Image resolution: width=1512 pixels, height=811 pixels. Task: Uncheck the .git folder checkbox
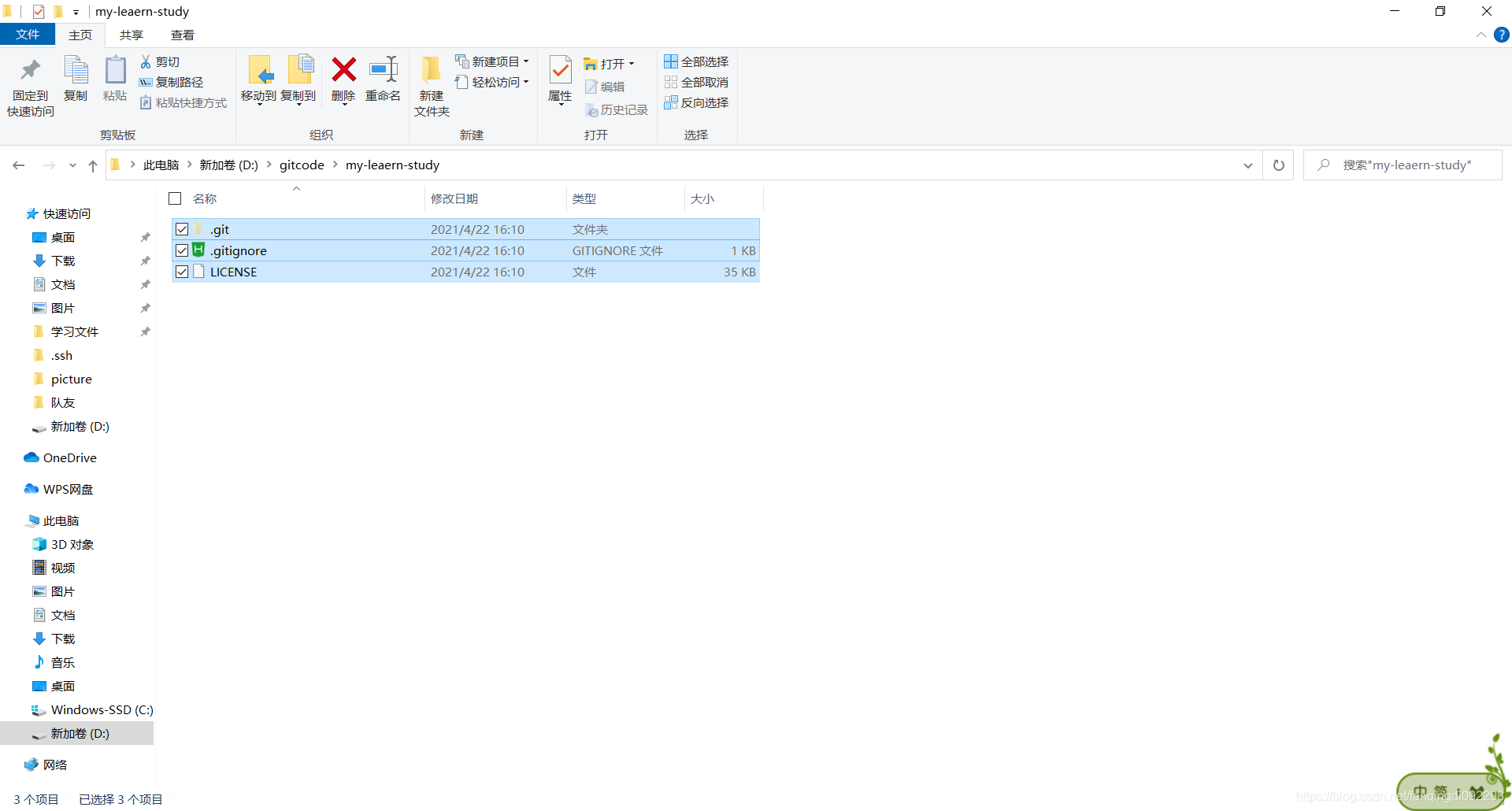(182, 229)
